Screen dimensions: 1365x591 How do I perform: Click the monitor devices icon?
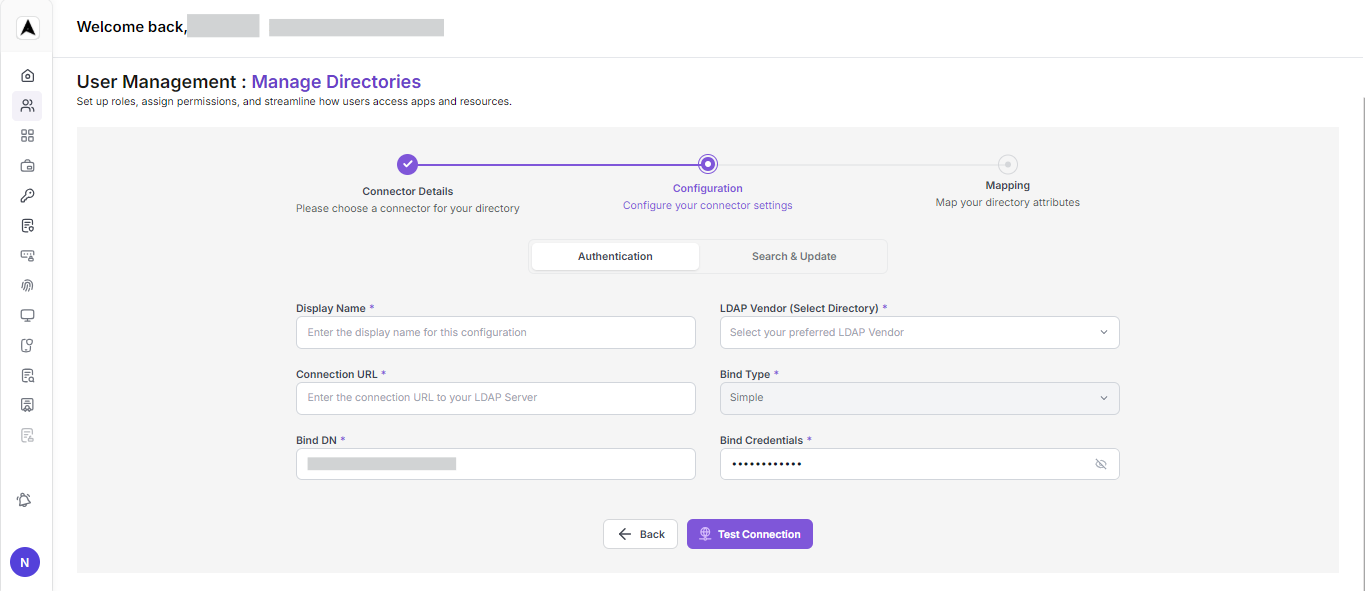27,315
